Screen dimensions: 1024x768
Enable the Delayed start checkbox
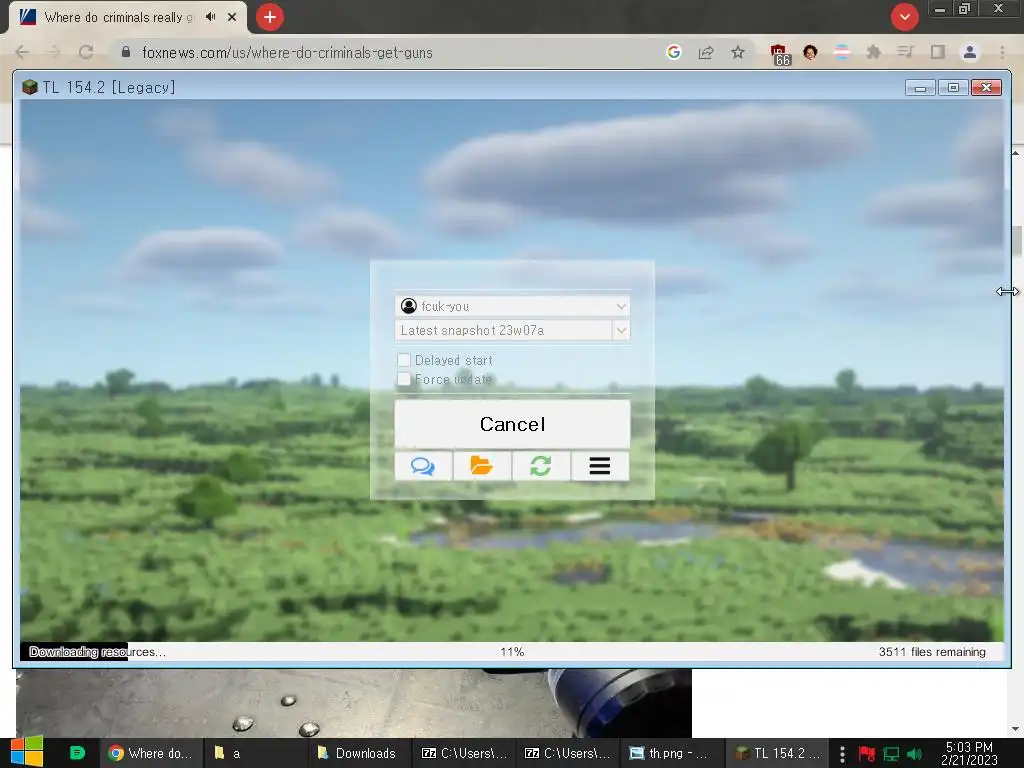tap(404, 360)
